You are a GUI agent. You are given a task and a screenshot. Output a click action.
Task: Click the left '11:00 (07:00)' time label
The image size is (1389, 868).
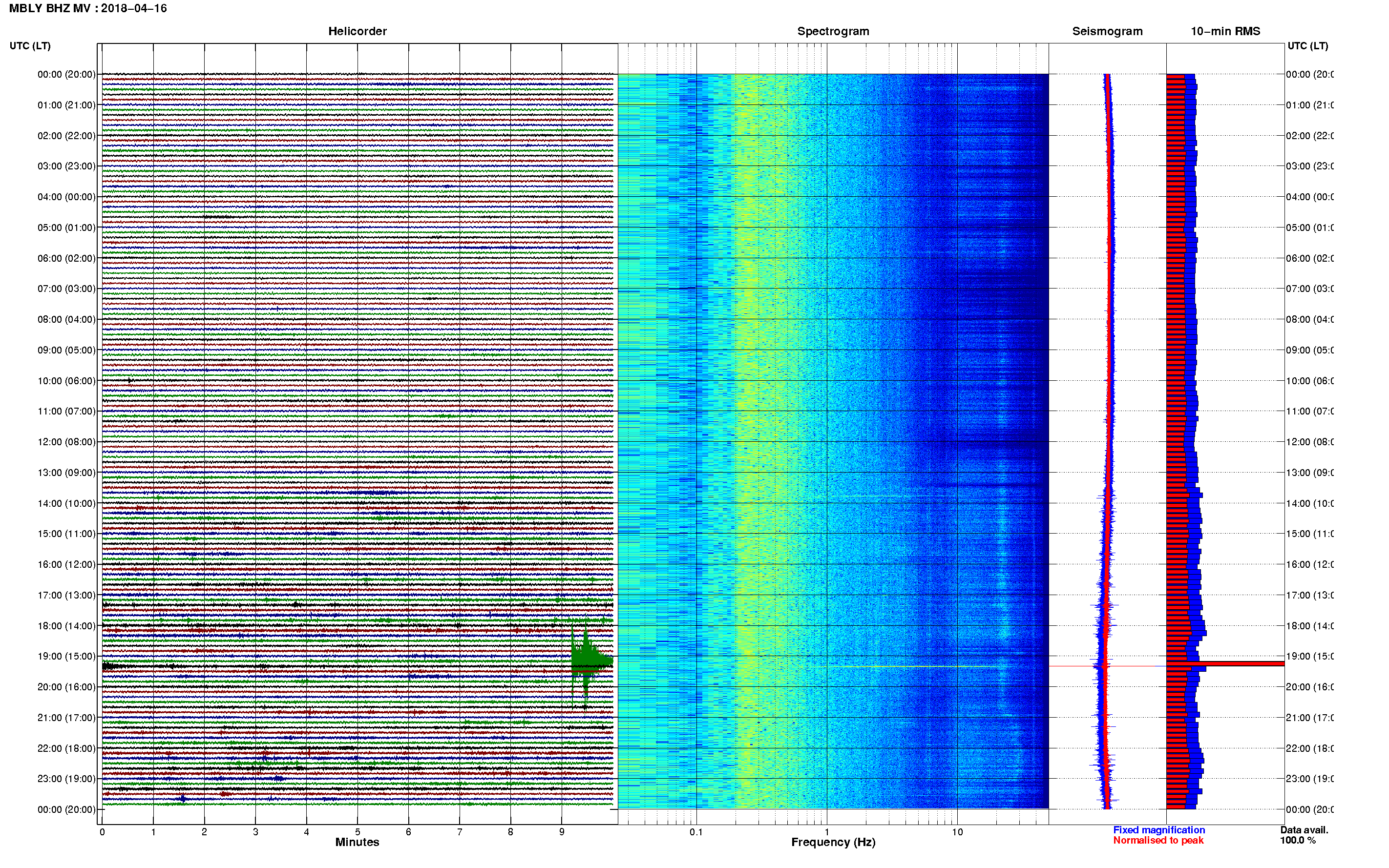(x=66, y=412)
